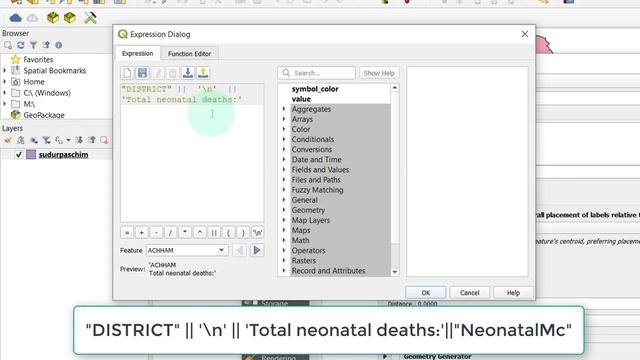Click Collapse All icon in Layers toolbar

[x=92, y=140]
